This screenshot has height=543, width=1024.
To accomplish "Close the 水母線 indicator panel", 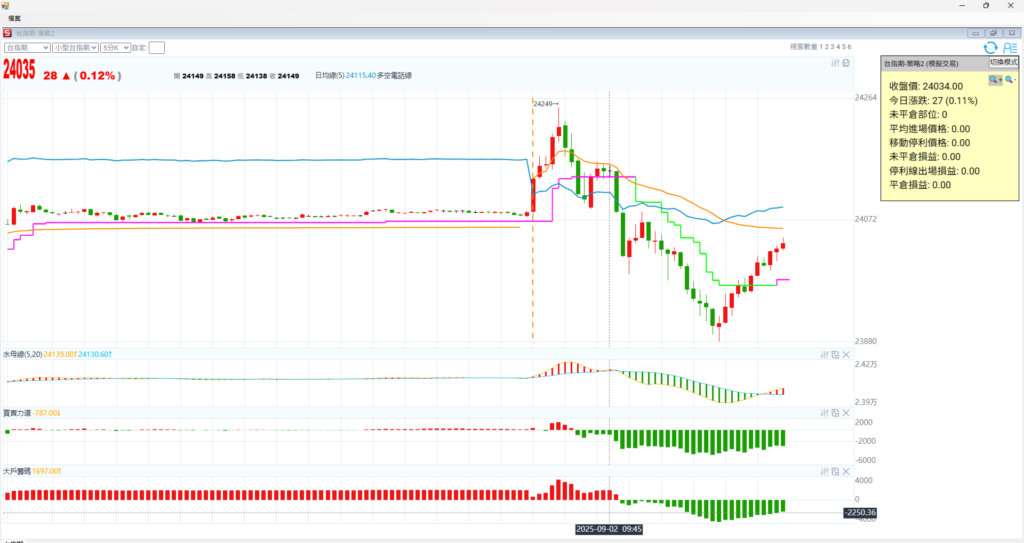I will click(x=846, y=354).
